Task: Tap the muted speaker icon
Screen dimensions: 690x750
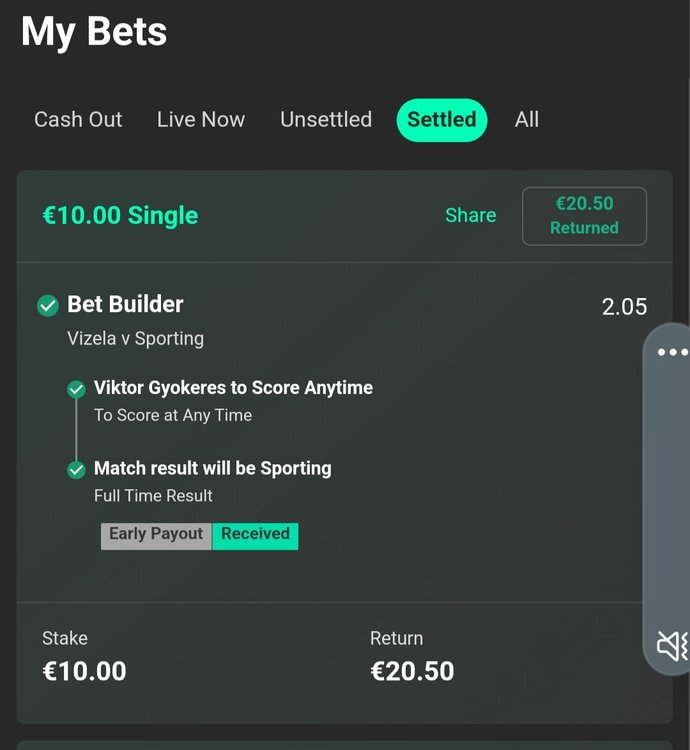Action: pyautogui.click(x=672, y=646)
